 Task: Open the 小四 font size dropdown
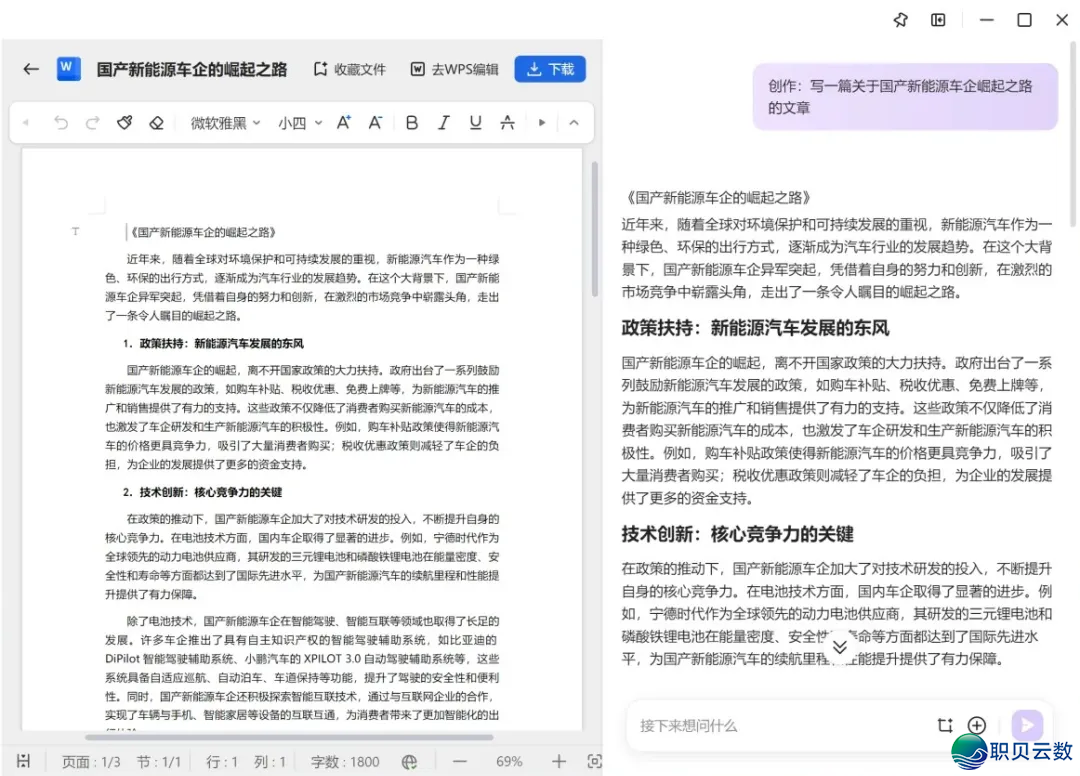(300, 123)
